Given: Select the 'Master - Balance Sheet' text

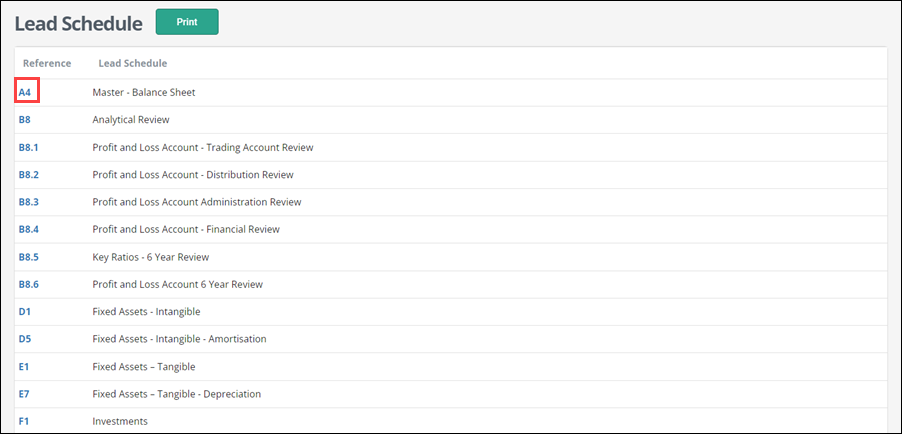Looking at the screenshot, I should pos(144,92).
